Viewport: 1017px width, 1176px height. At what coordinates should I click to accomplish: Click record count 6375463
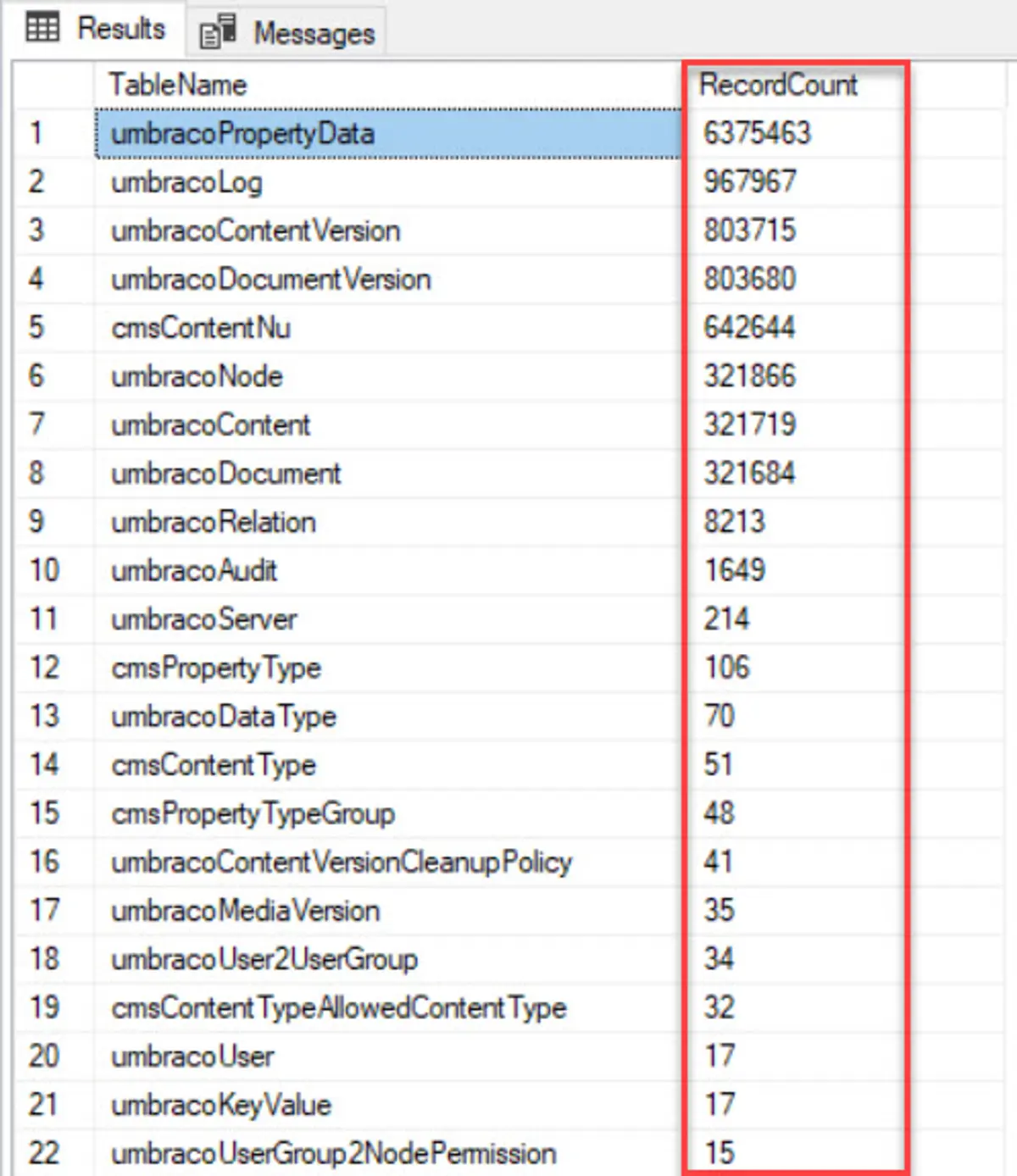pos(757,133)
